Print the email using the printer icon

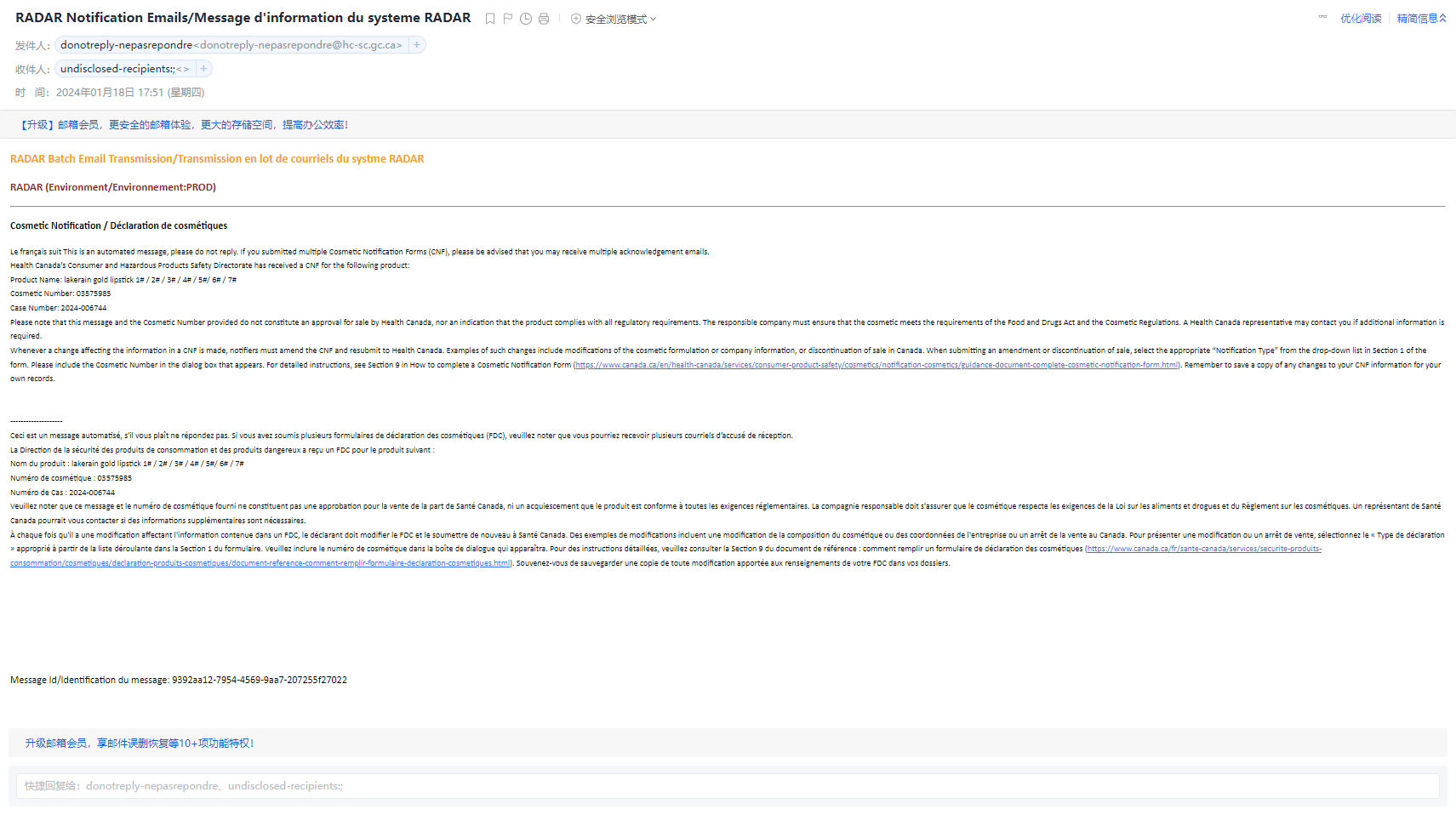click(x=544, y=19)
